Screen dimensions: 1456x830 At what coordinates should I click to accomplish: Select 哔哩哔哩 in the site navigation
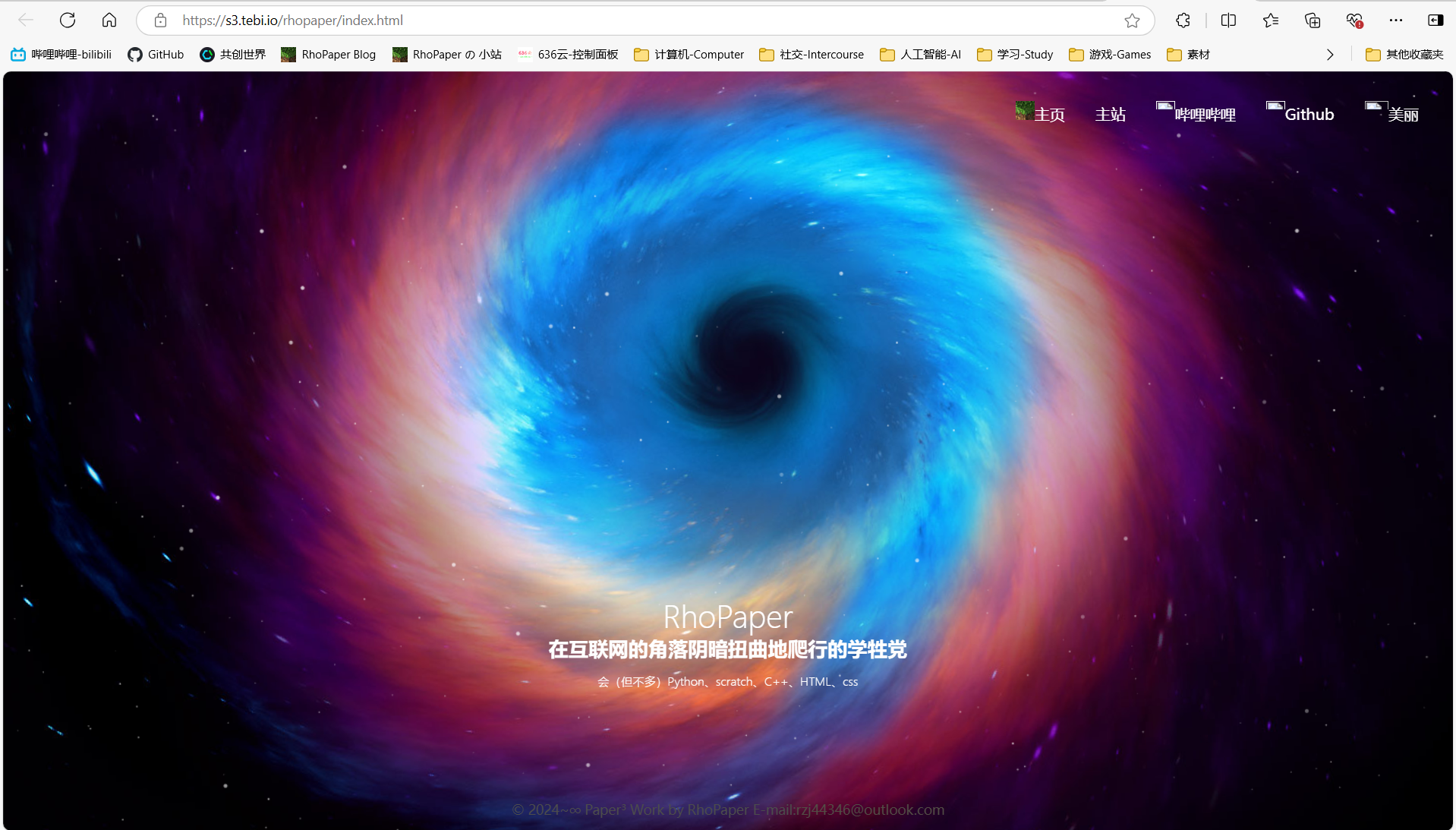(x=1205, y=115)
